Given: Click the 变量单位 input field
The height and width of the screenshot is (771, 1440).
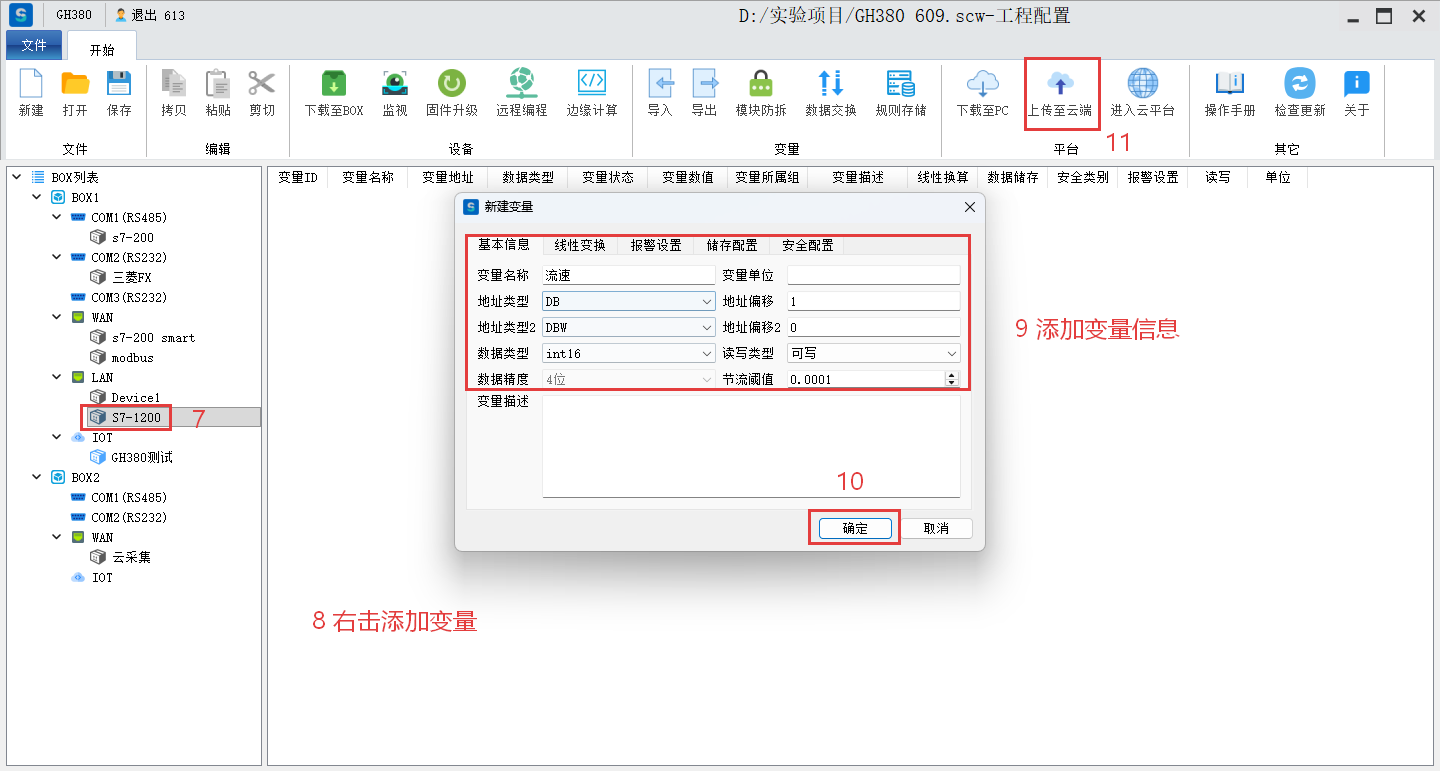Looking at the screenshot, I should tap(874, 275).
